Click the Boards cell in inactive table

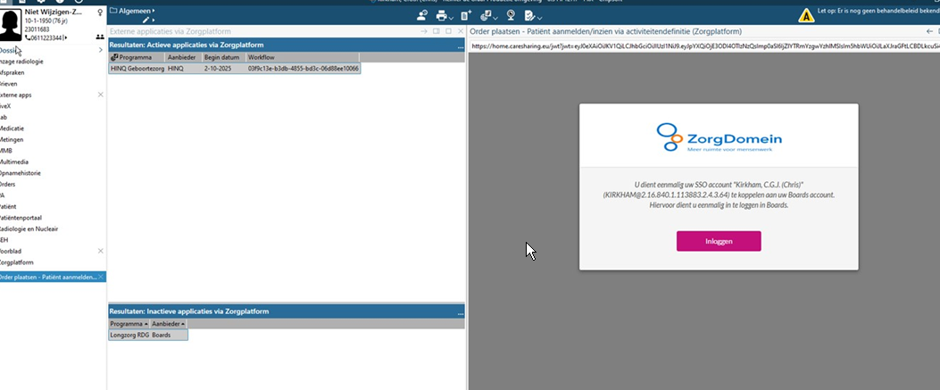[x=161, y=335]
